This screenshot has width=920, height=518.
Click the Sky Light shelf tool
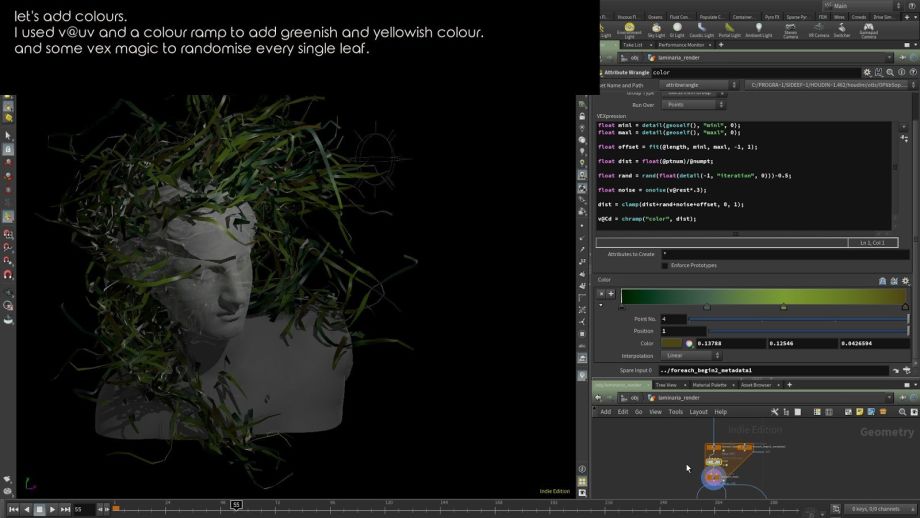[656, 30]
